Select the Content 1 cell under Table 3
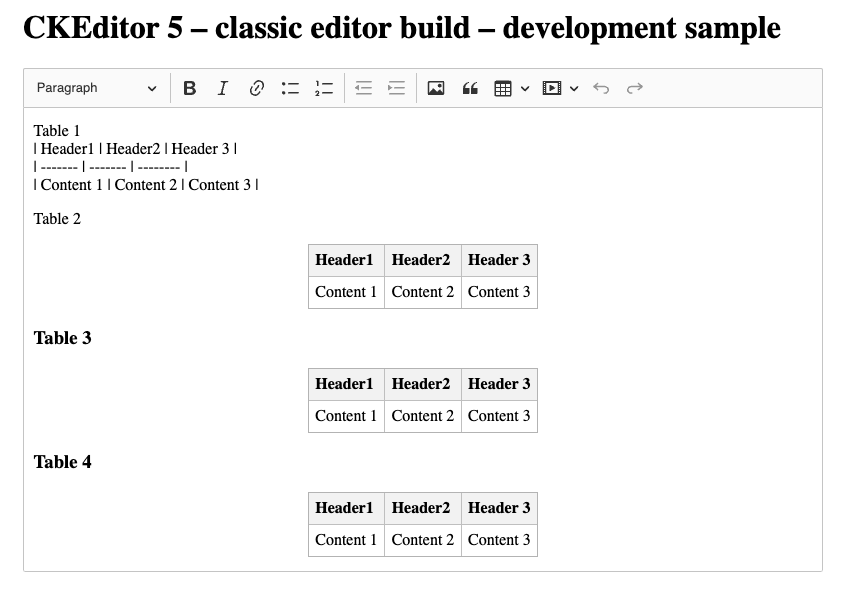This screenshot has width=846, height=593. [x=346, y=417]
